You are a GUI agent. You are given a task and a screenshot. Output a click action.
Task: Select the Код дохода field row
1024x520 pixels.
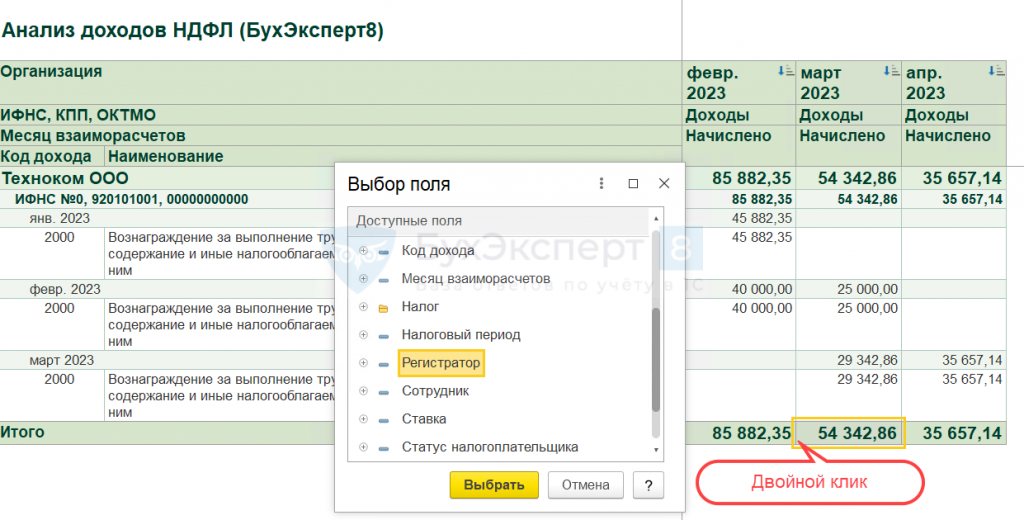click(x=438, y=251)
